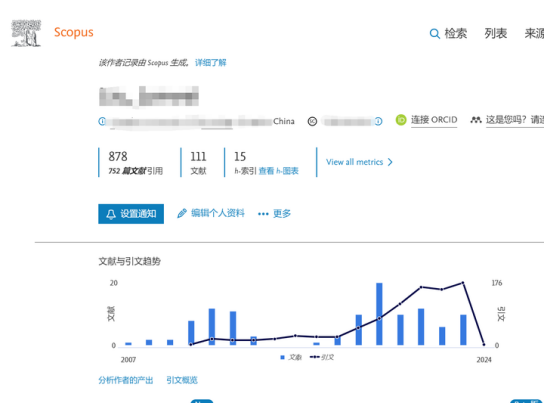
Task: Open the Scopus home link
Action: (74, 32)
